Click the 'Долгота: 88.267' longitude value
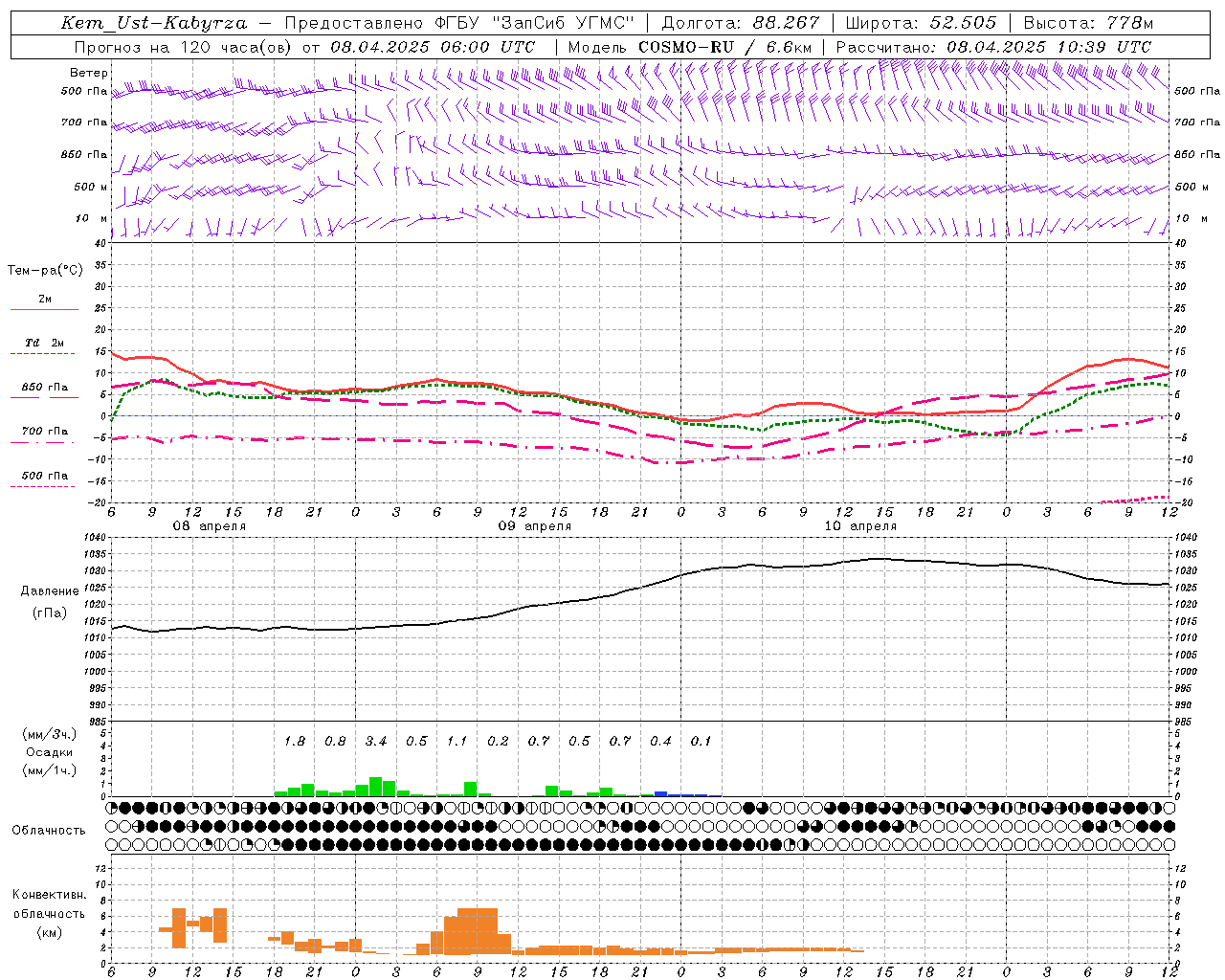 pos(741,23)
